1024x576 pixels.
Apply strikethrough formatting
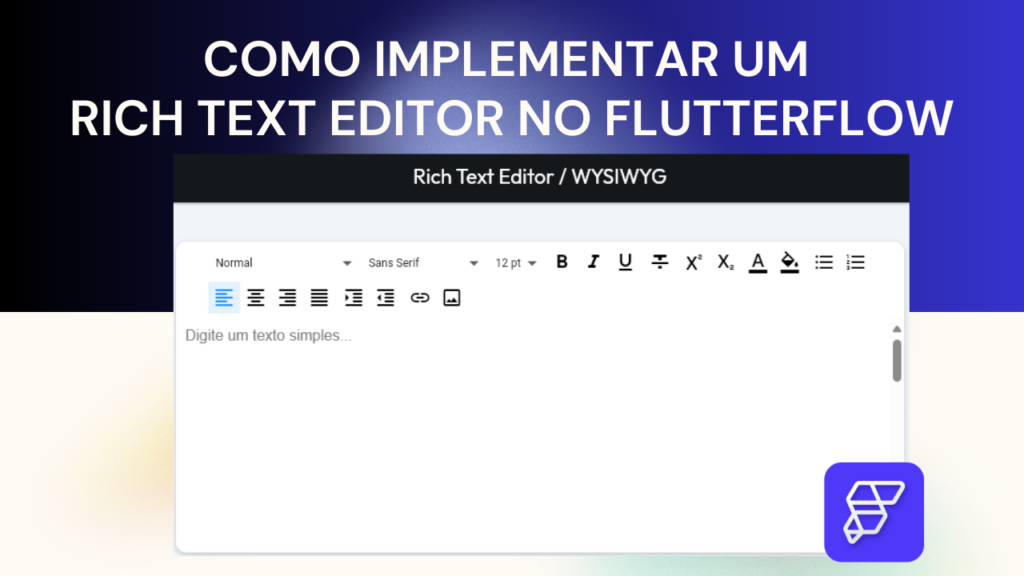659,262
